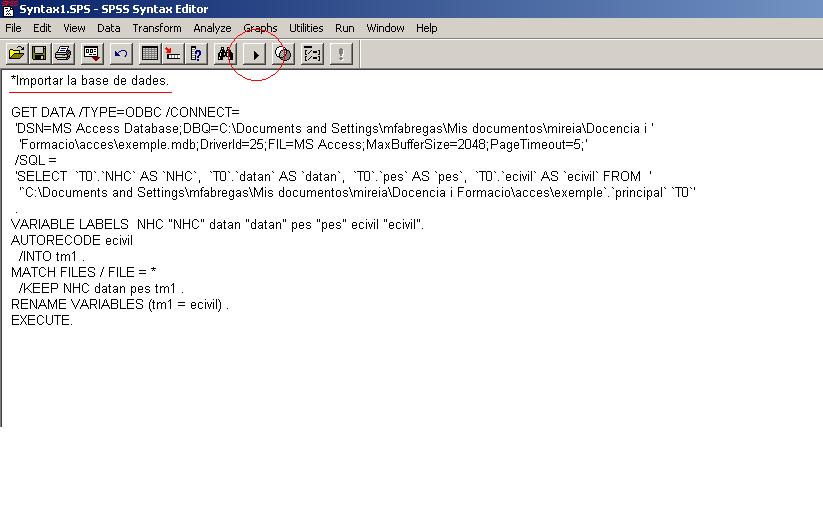Image resolution: width=823 pixels, height=512 pixels.
Task: Run the current syntax with play button
Action: [x=255, y=53]
